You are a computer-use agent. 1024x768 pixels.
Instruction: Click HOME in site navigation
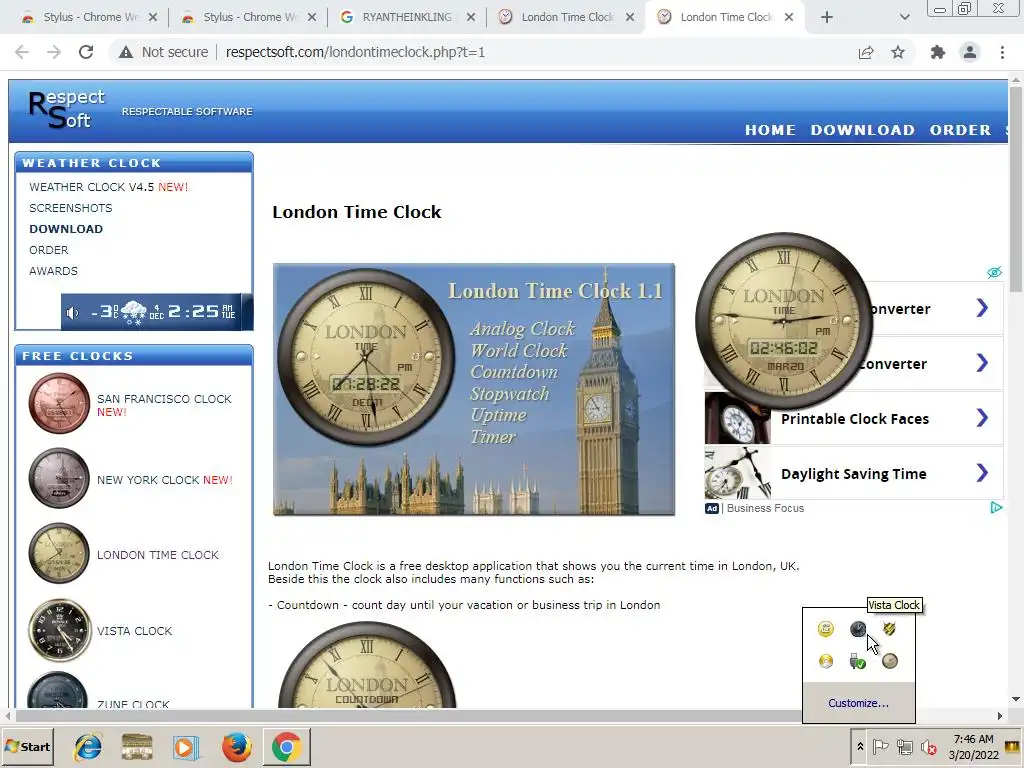tap(770, 130)
